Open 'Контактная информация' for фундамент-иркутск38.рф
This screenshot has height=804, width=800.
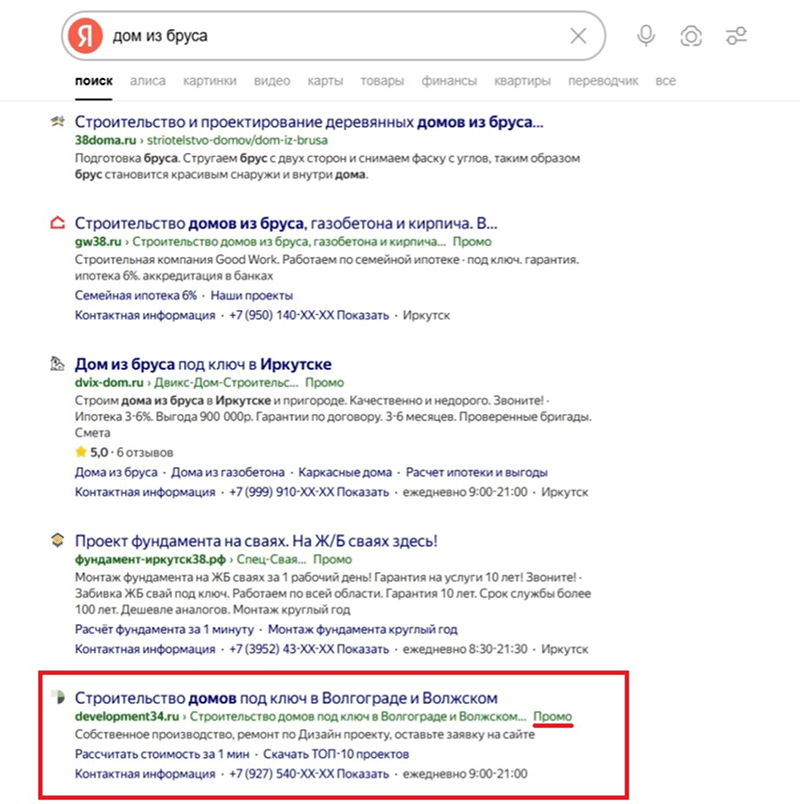point(145,649)
